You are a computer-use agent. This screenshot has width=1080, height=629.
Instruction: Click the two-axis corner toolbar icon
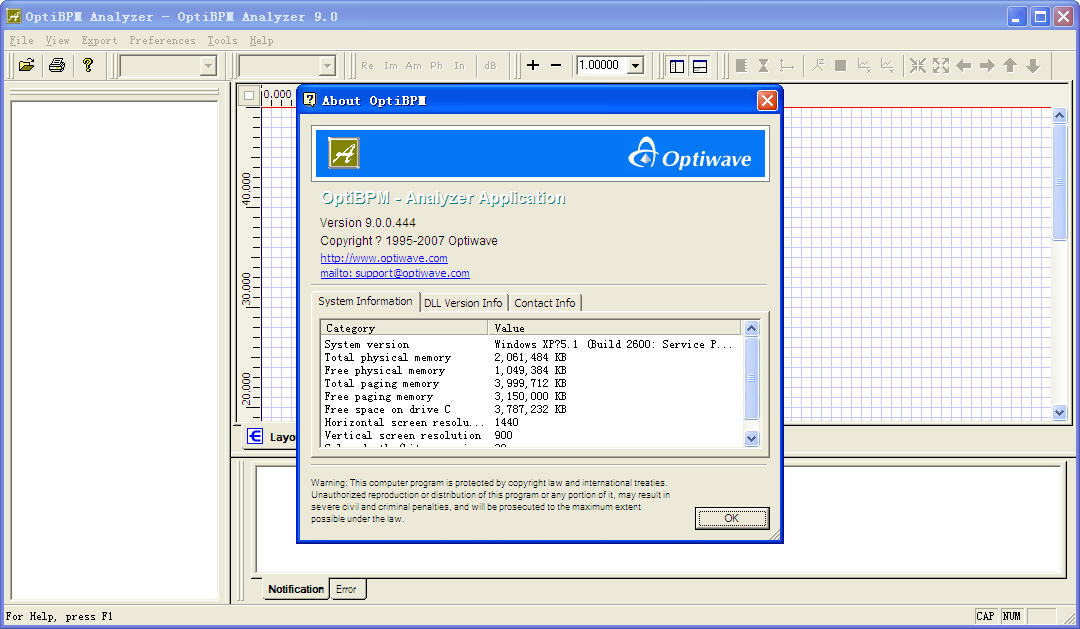click(787, 65)
